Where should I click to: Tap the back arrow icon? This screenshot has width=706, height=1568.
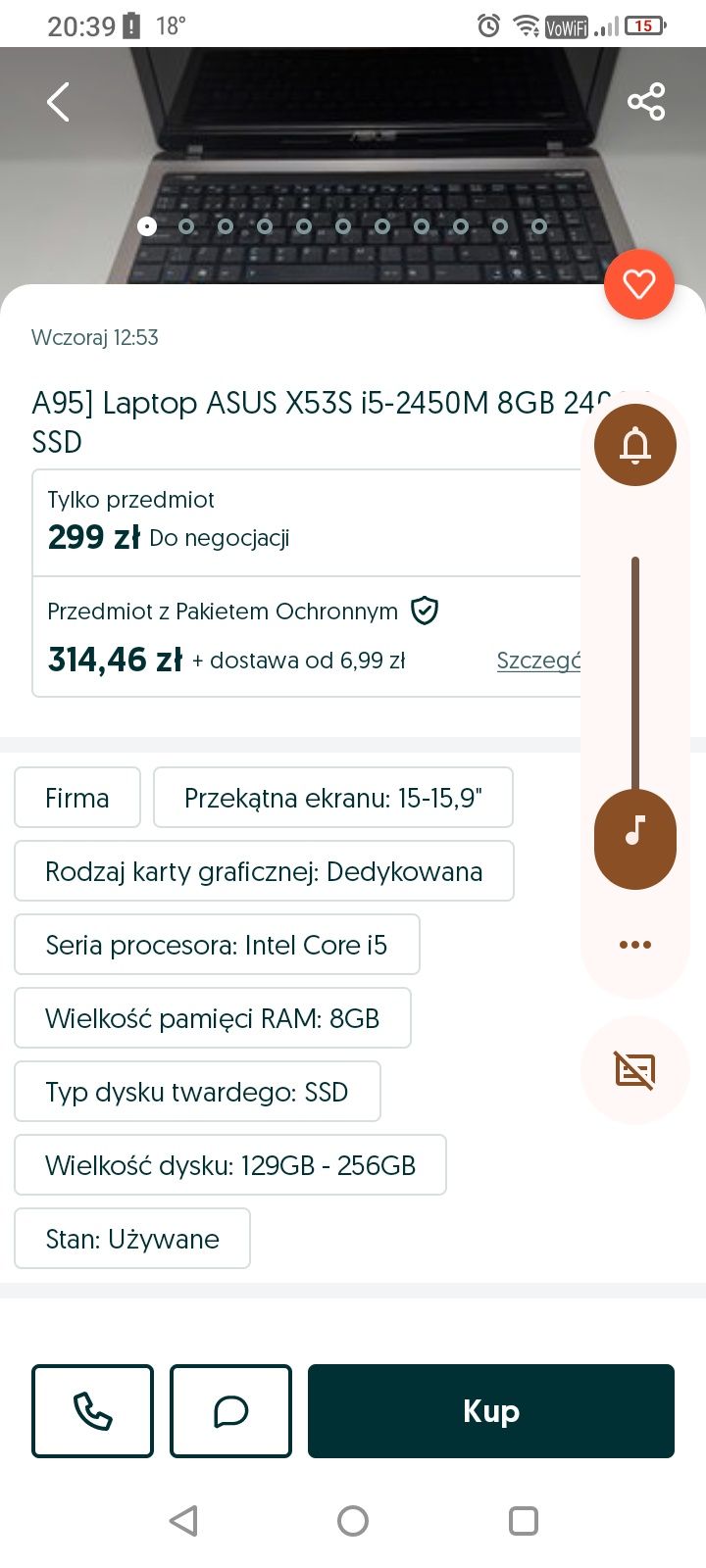pos(59,102)
